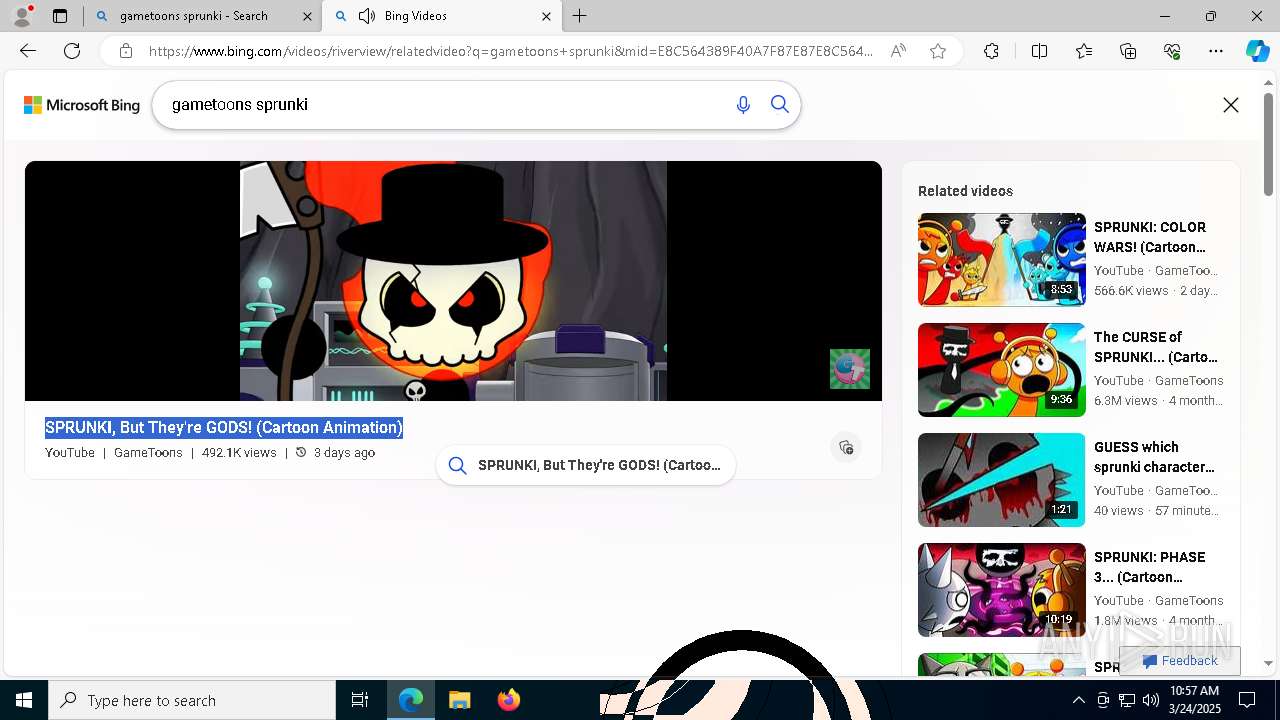Click the Microsoft Bing logo
Image resolution: width=1280 pixels, height=720 pixels.
(82, 105)
